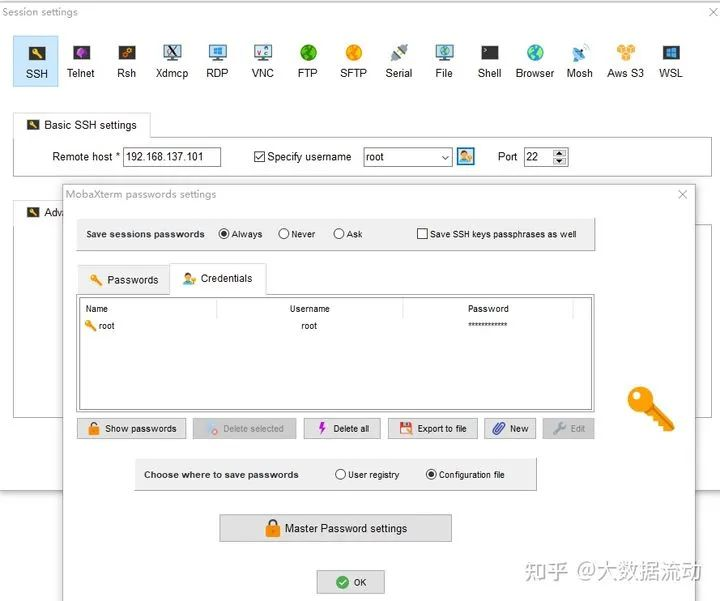The width and height of the screenshot is (720, 601).
Task: Expand the username dropdown arrow
Action: [445, 157]
